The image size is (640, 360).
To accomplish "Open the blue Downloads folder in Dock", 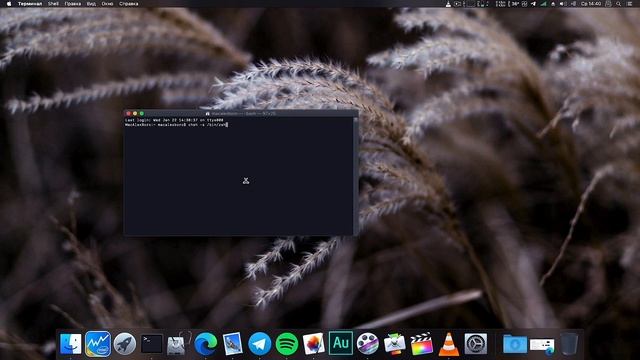I will point(515,344).
